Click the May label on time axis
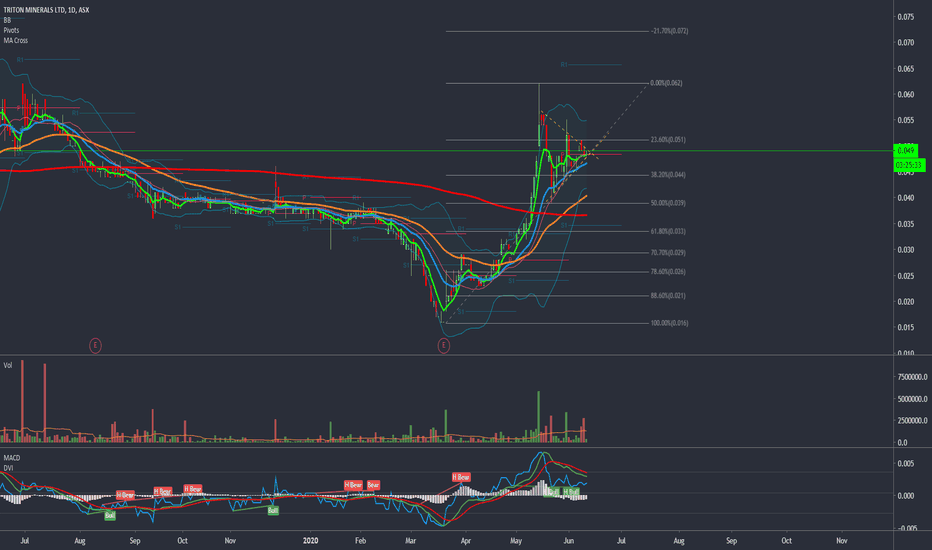This screenshot has height=550, width=932. tap(516, 540)
